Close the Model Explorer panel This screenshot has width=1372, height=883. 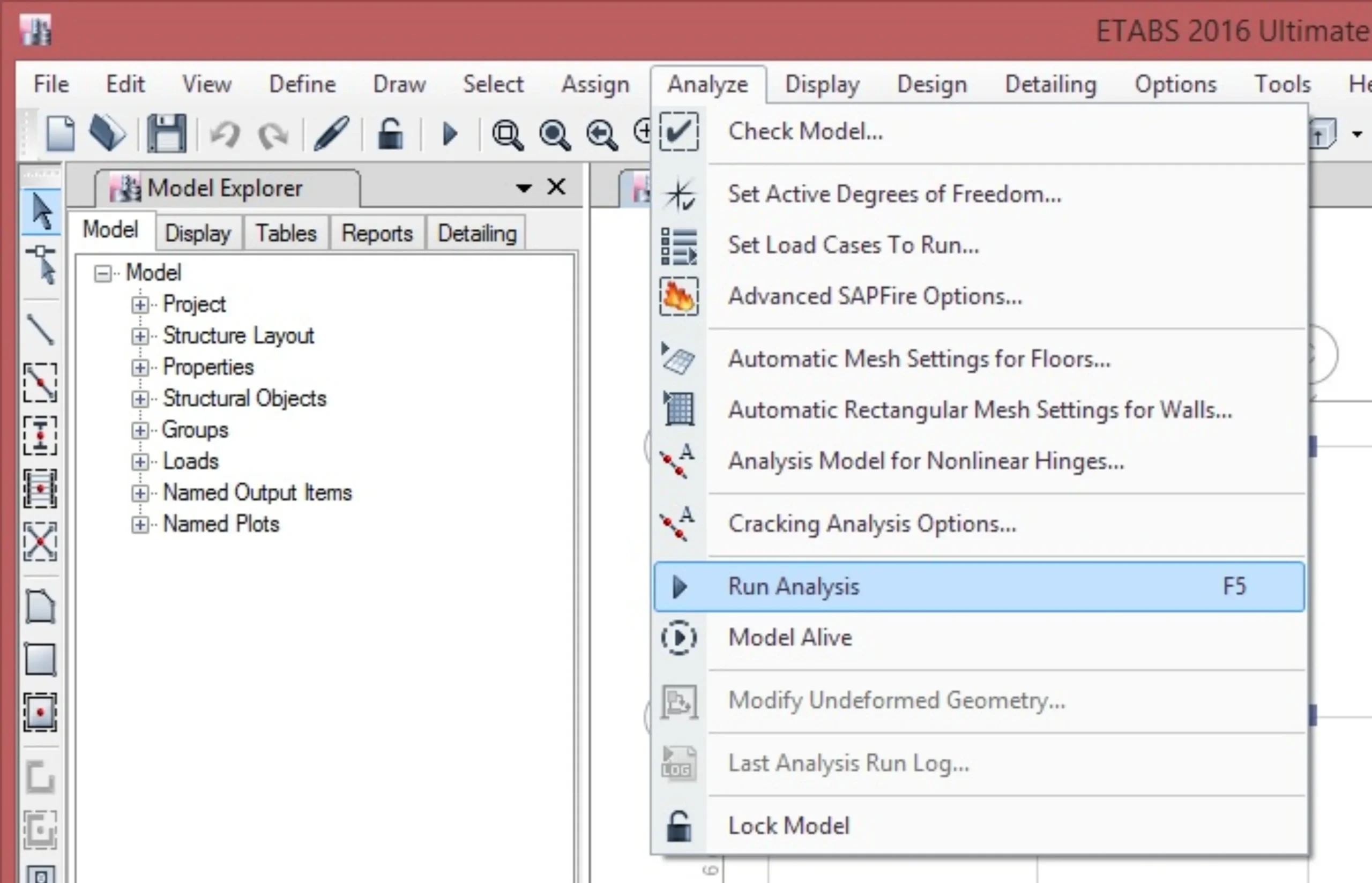[x=556, y=187]
